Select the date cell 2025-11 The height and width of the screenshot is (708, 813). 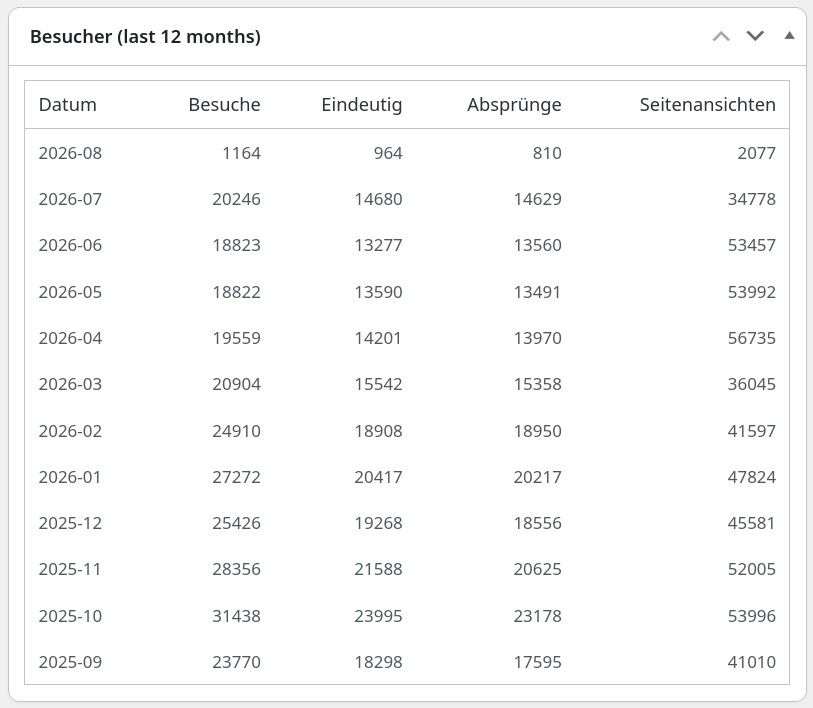point(70,570)
